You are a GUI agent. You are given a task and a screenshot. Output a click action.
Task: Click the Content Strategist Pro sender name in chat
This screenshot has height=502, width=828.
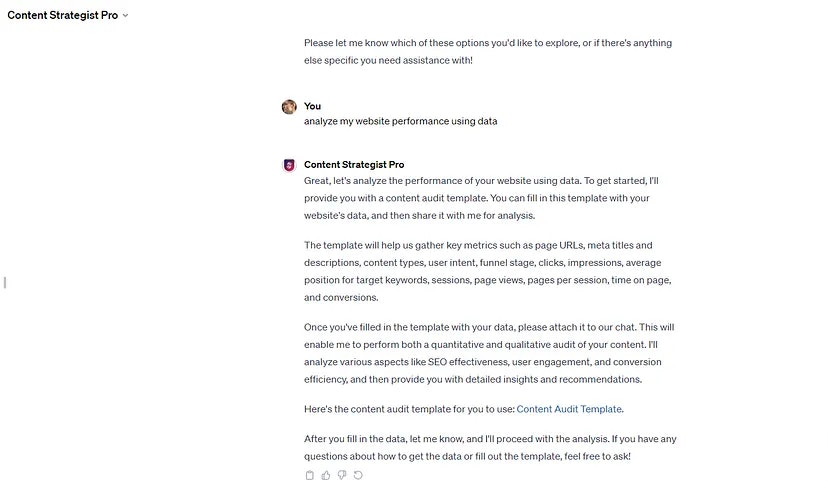(x=354, y=165)
